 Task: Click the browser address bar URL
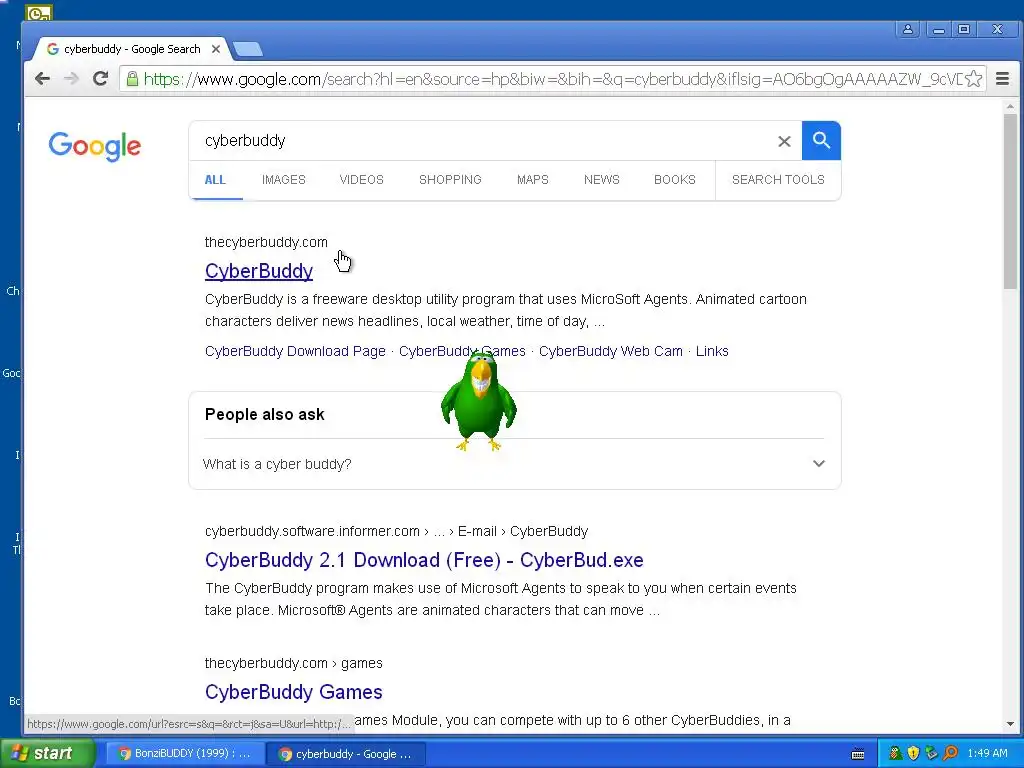(x=552, y=80)
